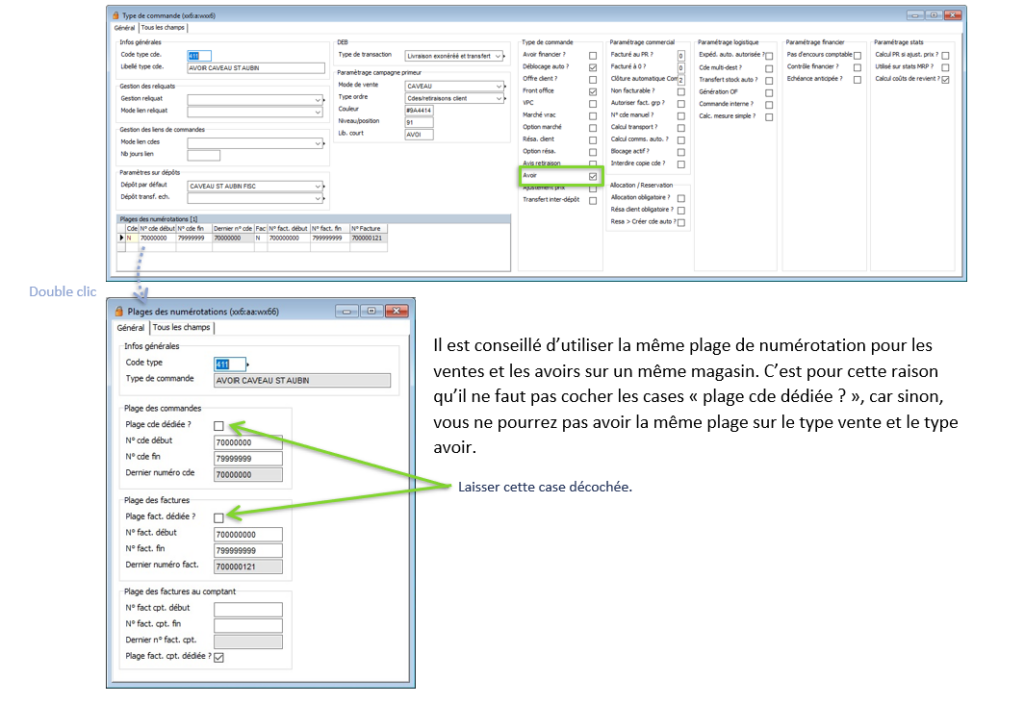The width and height of the screenshot is (1024, 704).
Task: Click the lock icon in Type de commande title bar
Action: click(x=113, y=16)
